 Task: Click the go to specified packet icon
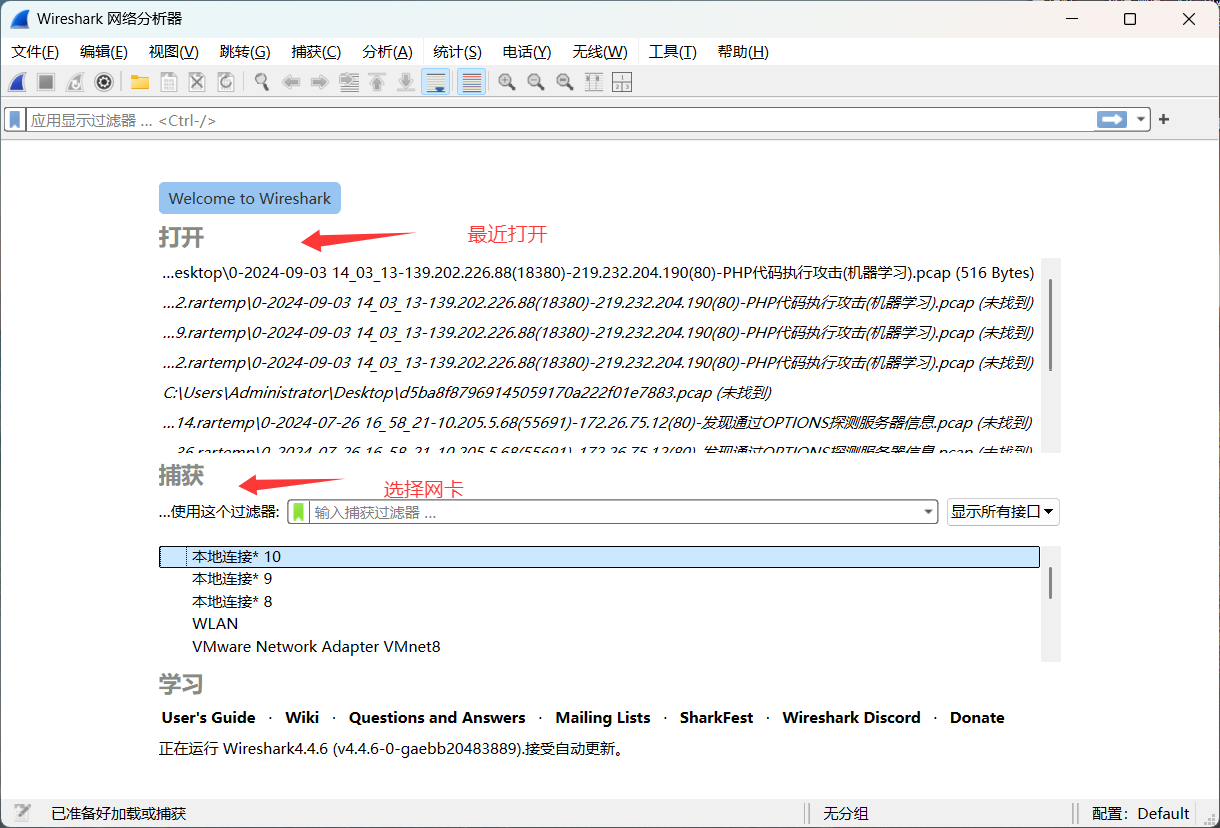point(349,82)
